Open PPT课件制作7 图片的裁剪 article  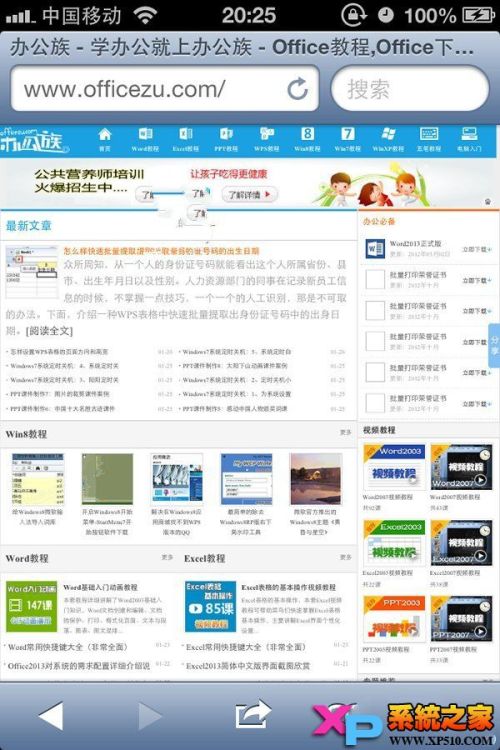point(59,394)
